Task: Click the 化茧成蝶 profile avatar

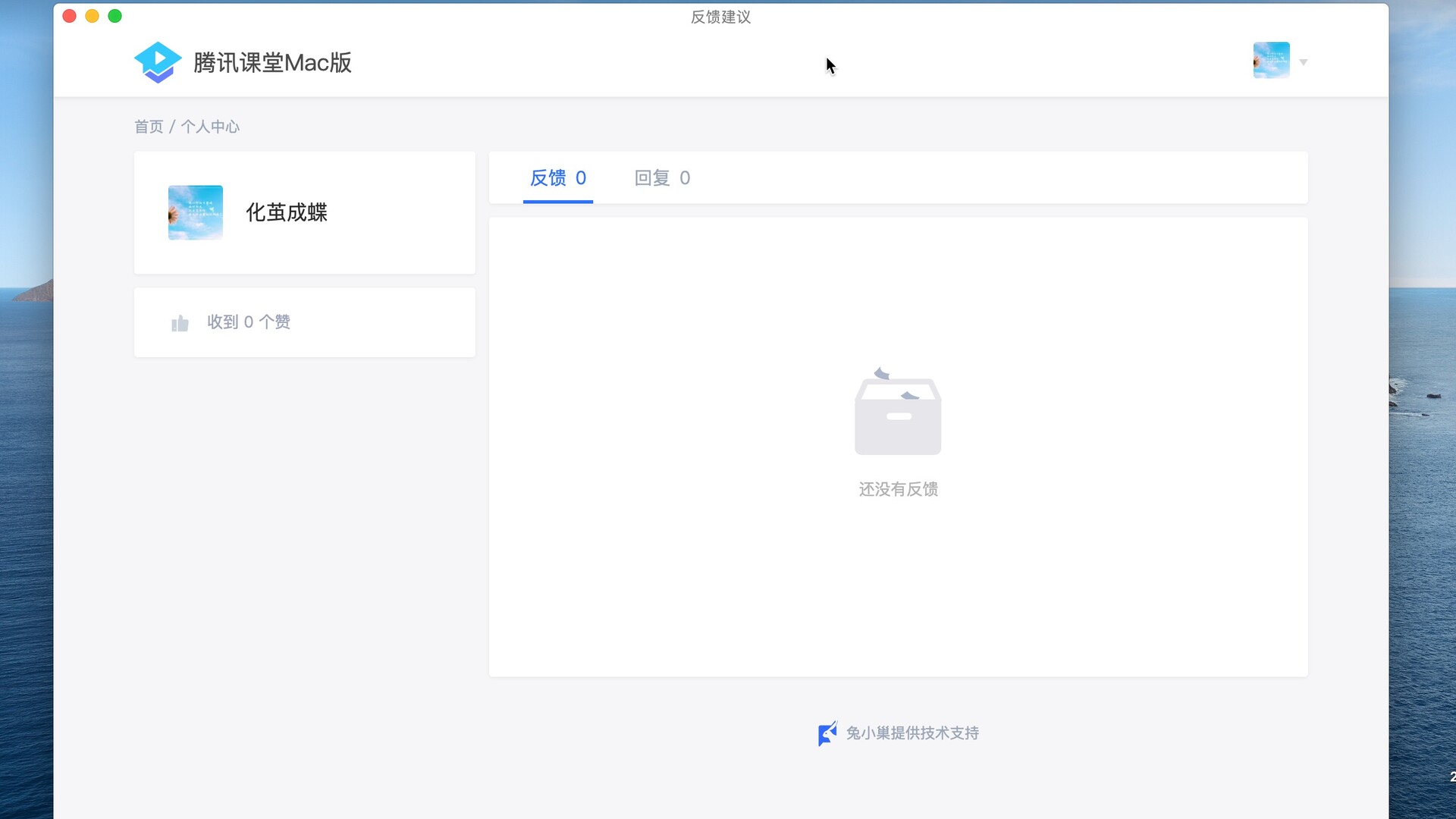Action: click(196, 212)
